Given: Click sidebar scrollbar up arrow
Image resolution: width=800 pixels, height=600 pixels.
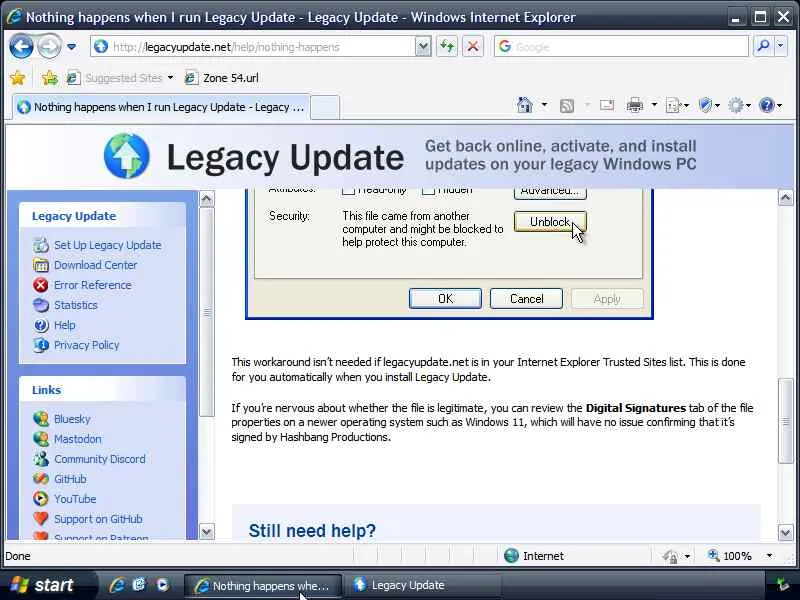Looking at the screenshot, I should 207,198.
